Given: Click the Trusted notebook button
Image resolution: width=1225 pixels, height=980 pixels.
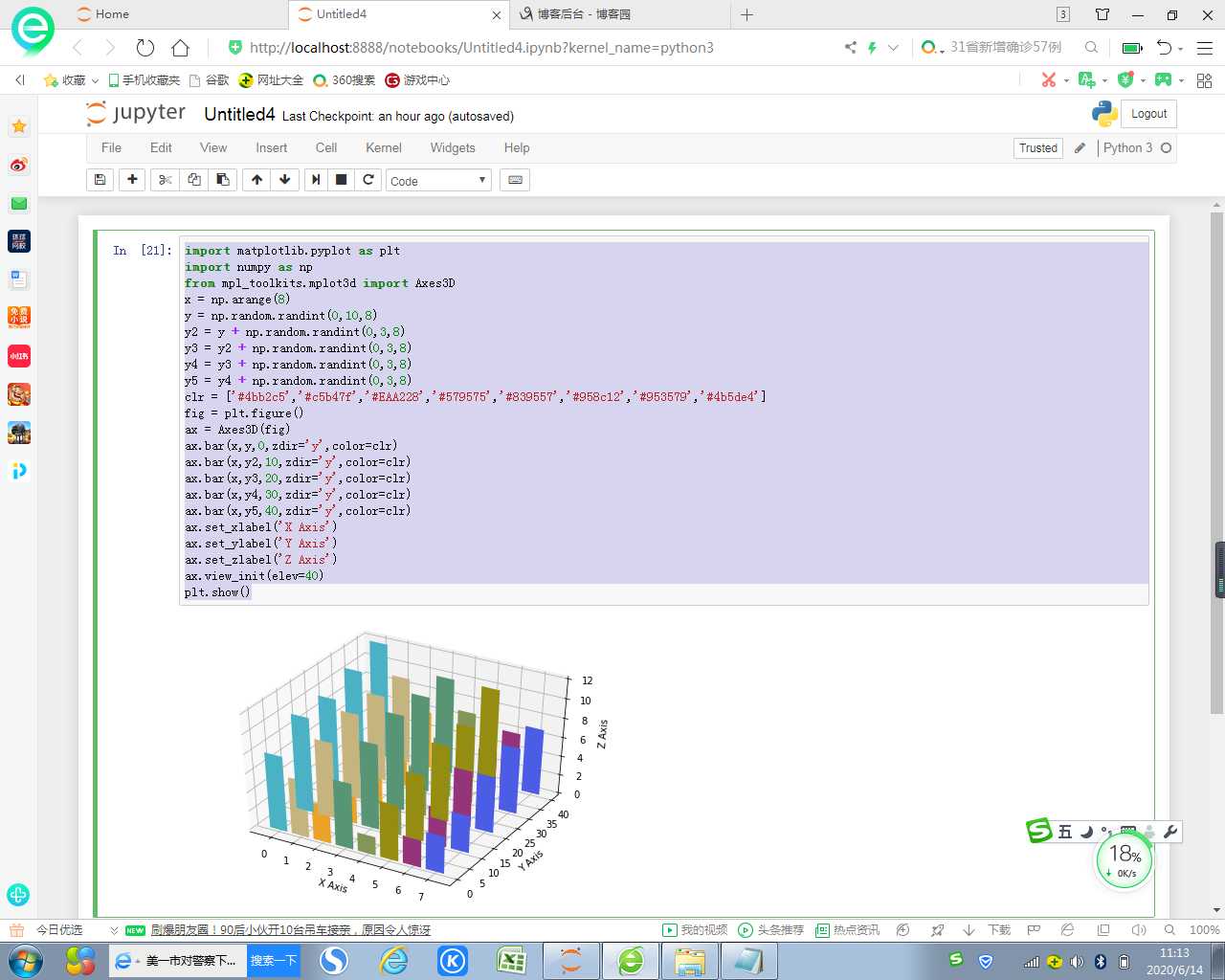Looking at the screenshot, I should pyautogui.click(x=1038, y=148).
